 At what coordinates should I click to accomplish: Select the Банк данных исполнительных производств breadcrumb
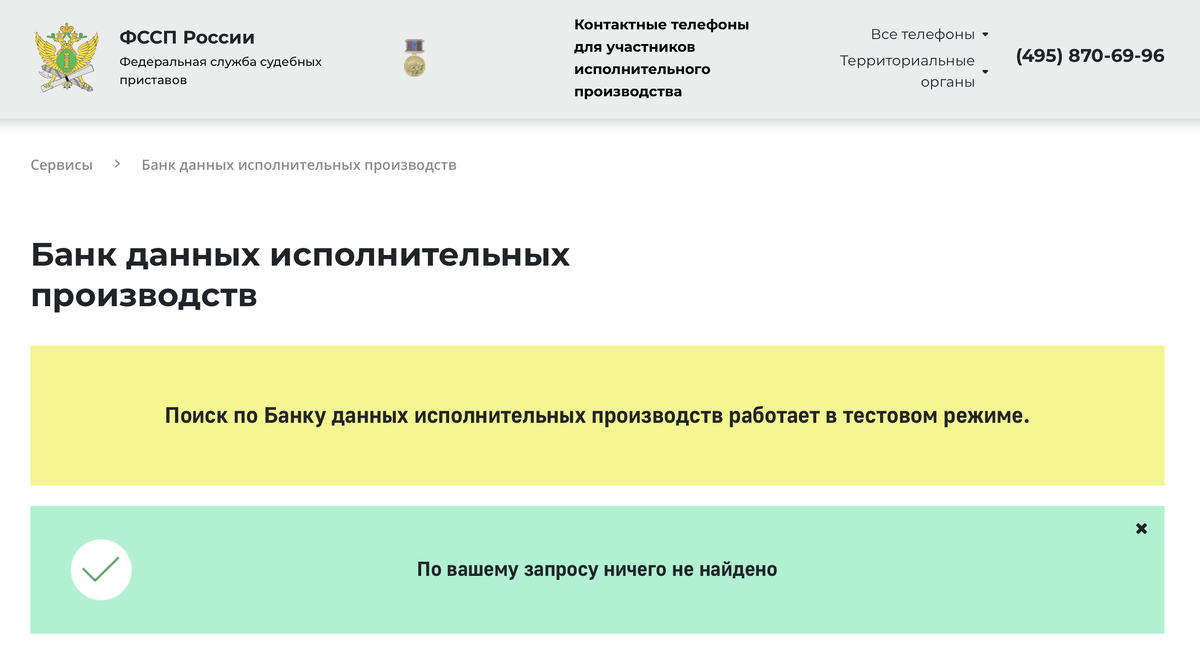point(297,164)
